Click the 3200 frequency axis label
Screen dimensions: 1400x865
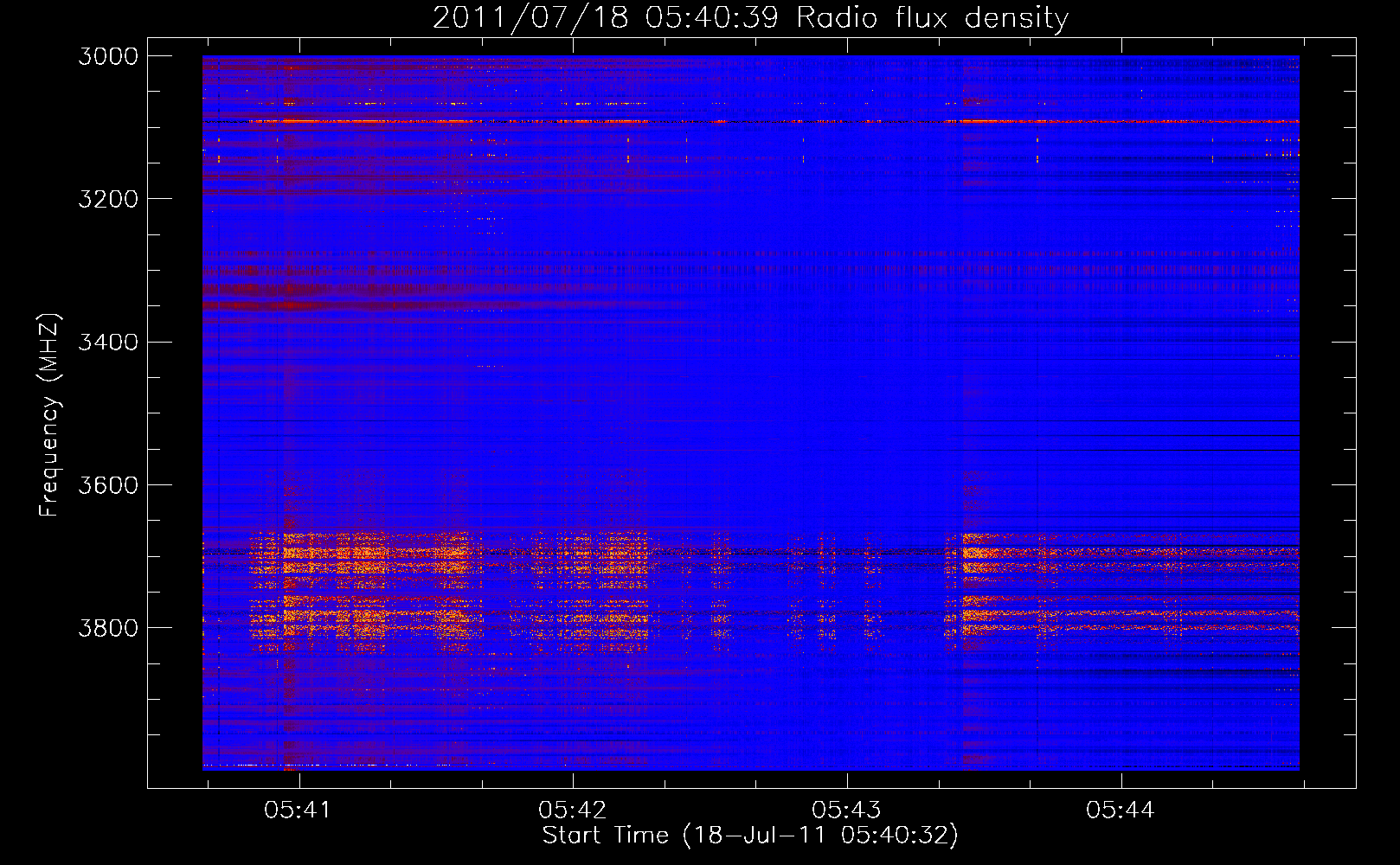108,199
